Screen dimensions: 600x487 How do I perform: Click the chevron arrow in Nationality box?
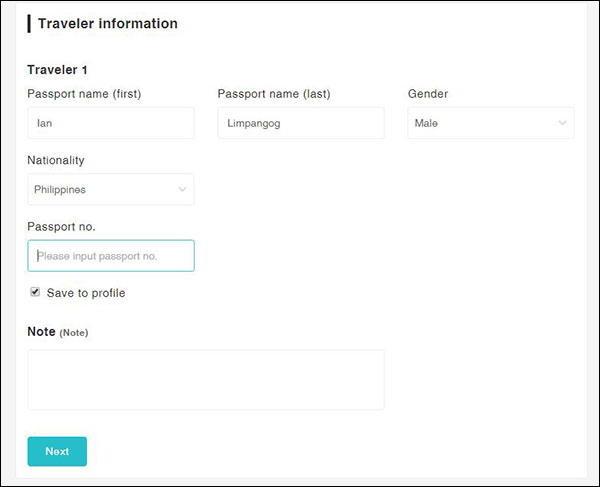[182, 189]
